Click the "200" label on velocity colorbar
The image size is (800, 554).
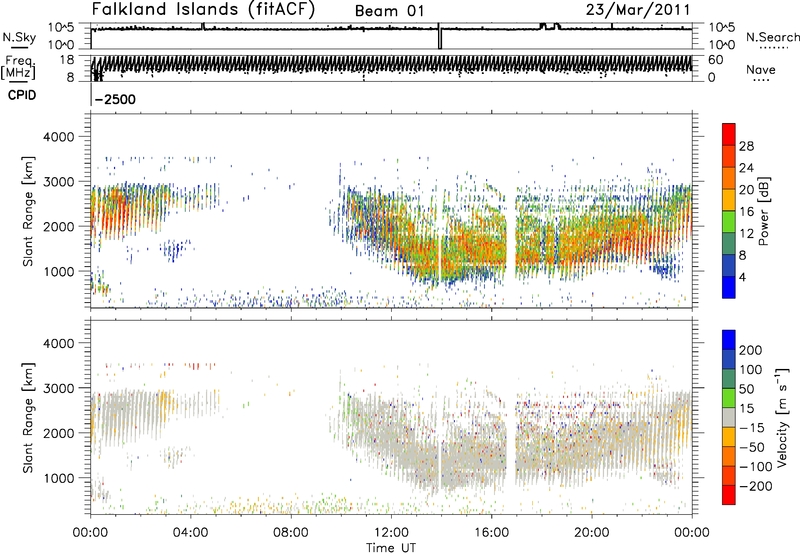(751, 350)
